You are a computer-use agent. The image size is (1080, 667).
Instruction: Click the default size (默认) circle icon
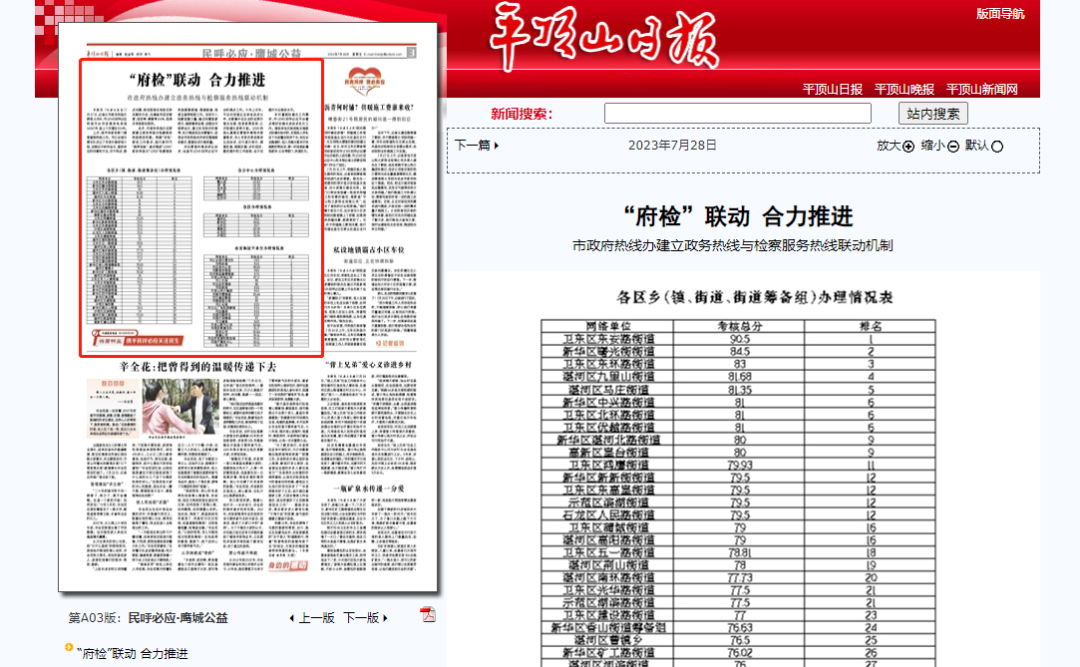[997, 146]
